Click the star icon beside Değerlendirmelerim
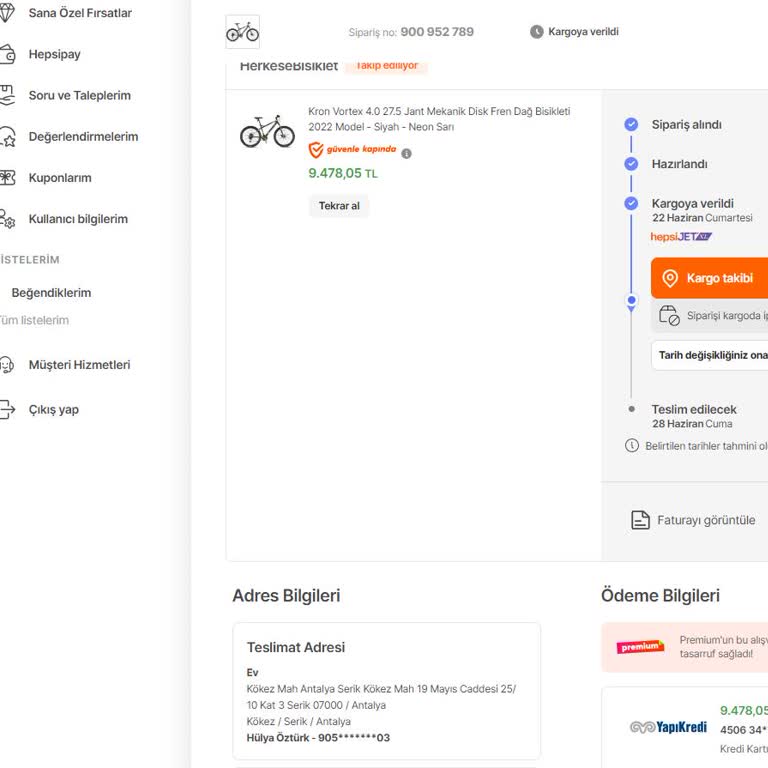 pos(7,136)
